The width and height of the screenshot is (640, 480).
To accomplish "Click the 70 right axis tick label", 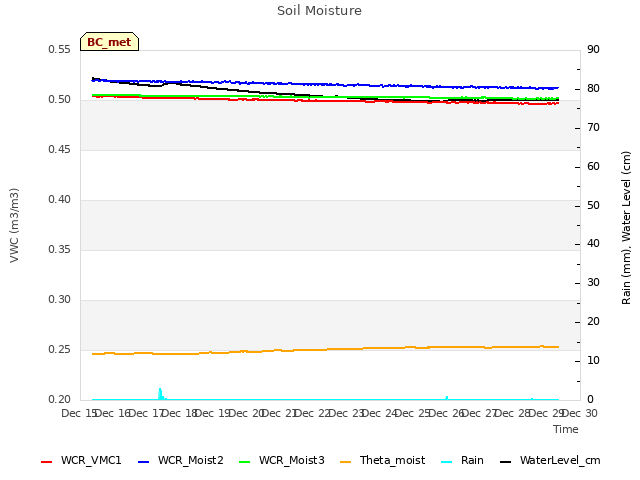I will click(593, 128).
